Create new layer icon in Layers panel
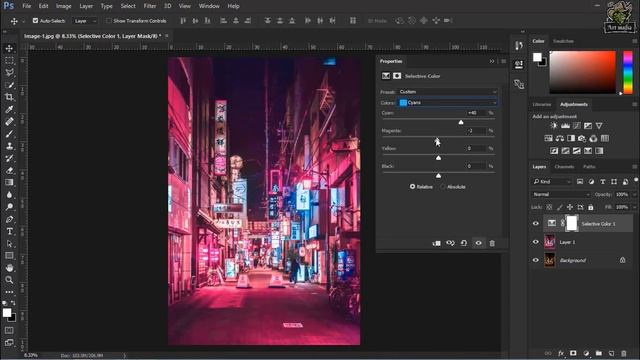 coord(611,353)
